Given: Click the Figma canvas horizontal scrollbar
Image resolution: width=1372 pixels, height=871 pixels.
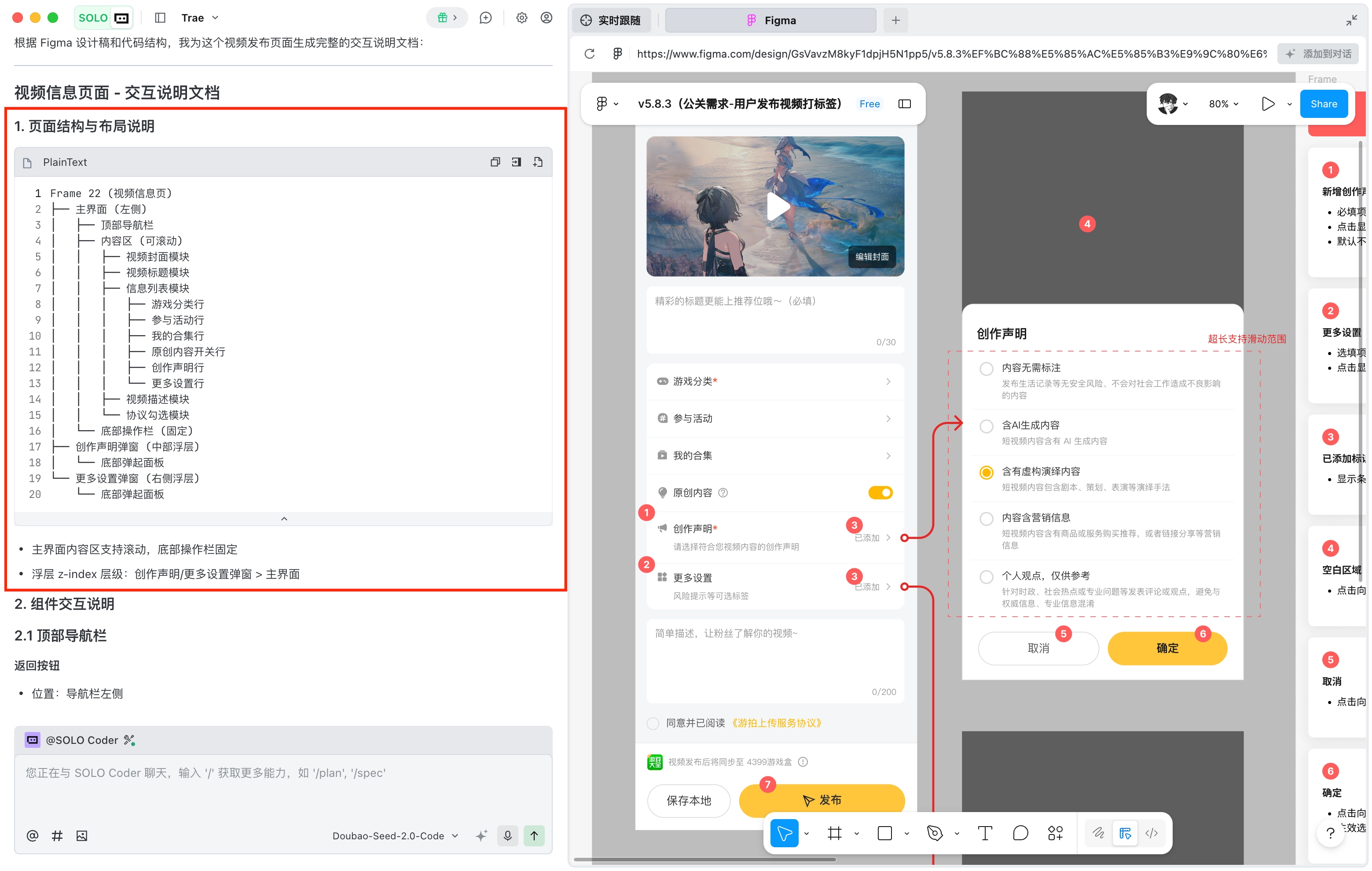Looking at the screenshot, I should coord(705,859).
